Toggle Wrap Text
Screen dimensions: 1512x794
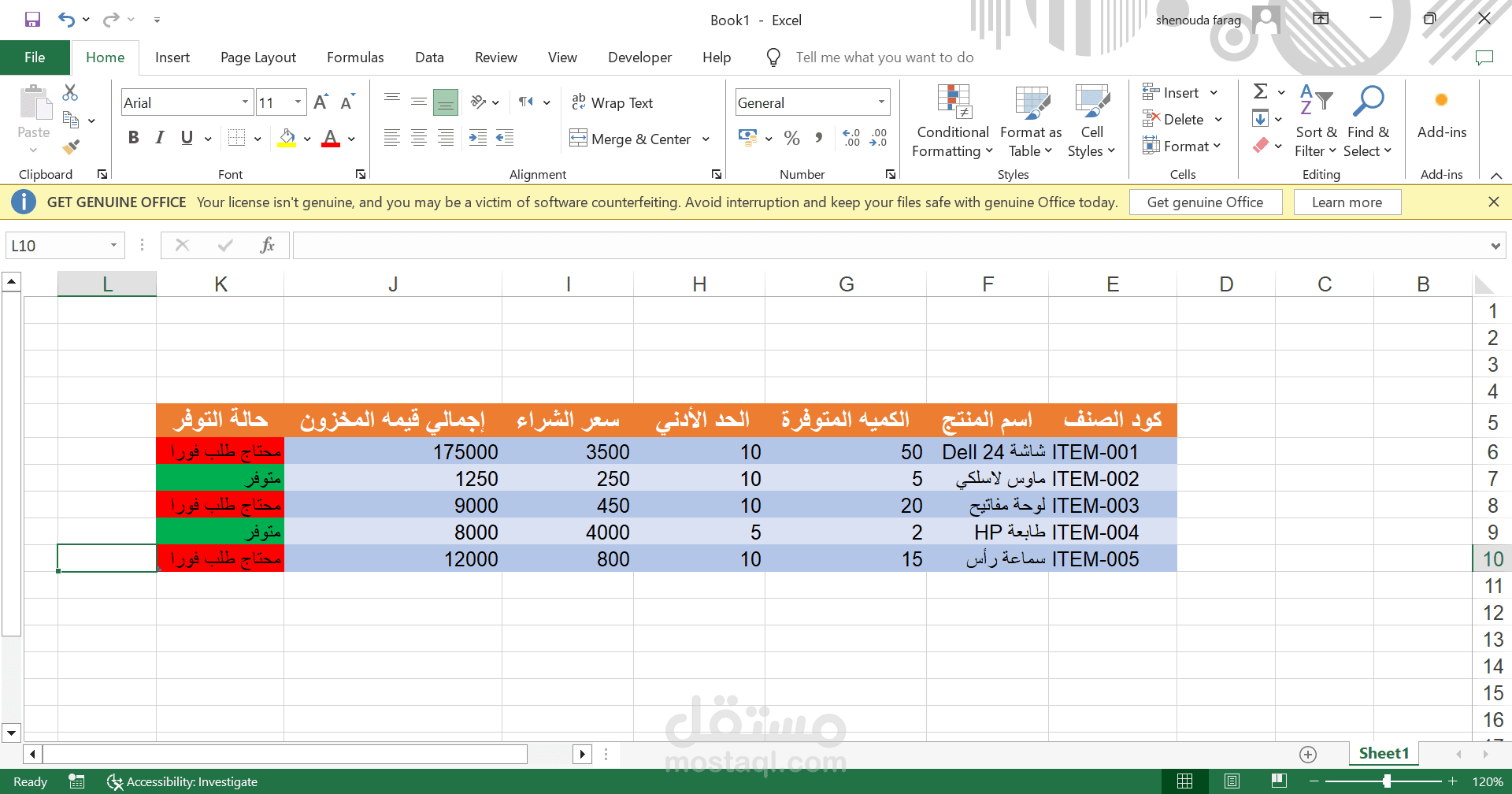tap(613, 102)
